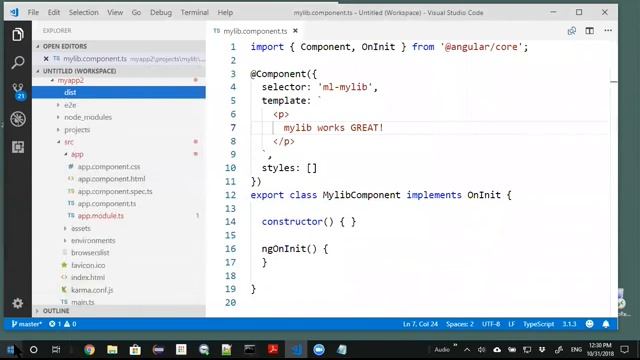Screen dimensions: 640x360
Task: Open the Go menu
Action: (x=136, y=13)
